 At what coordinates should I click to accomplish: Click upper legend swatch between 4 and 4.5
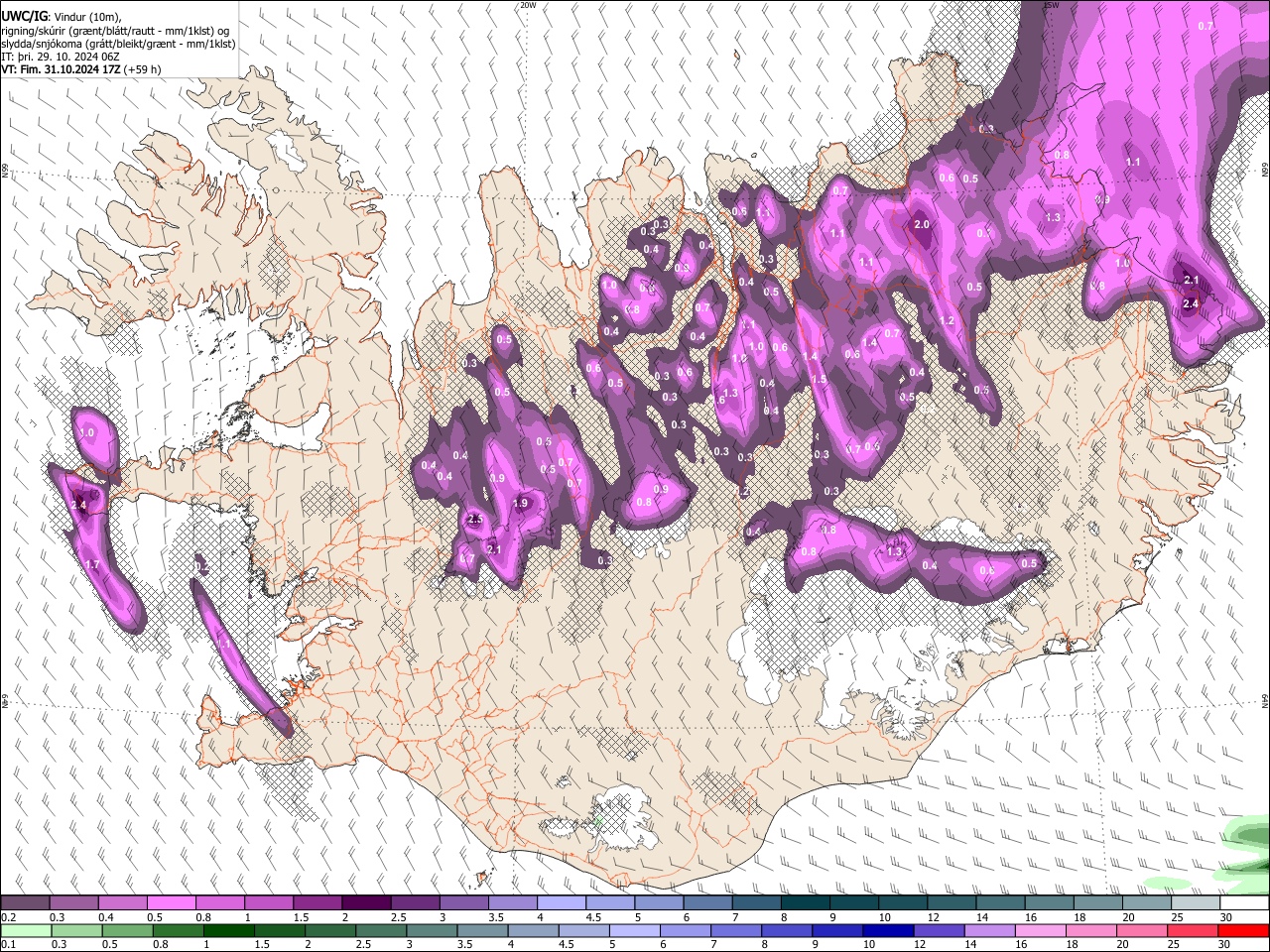(562, 903)
